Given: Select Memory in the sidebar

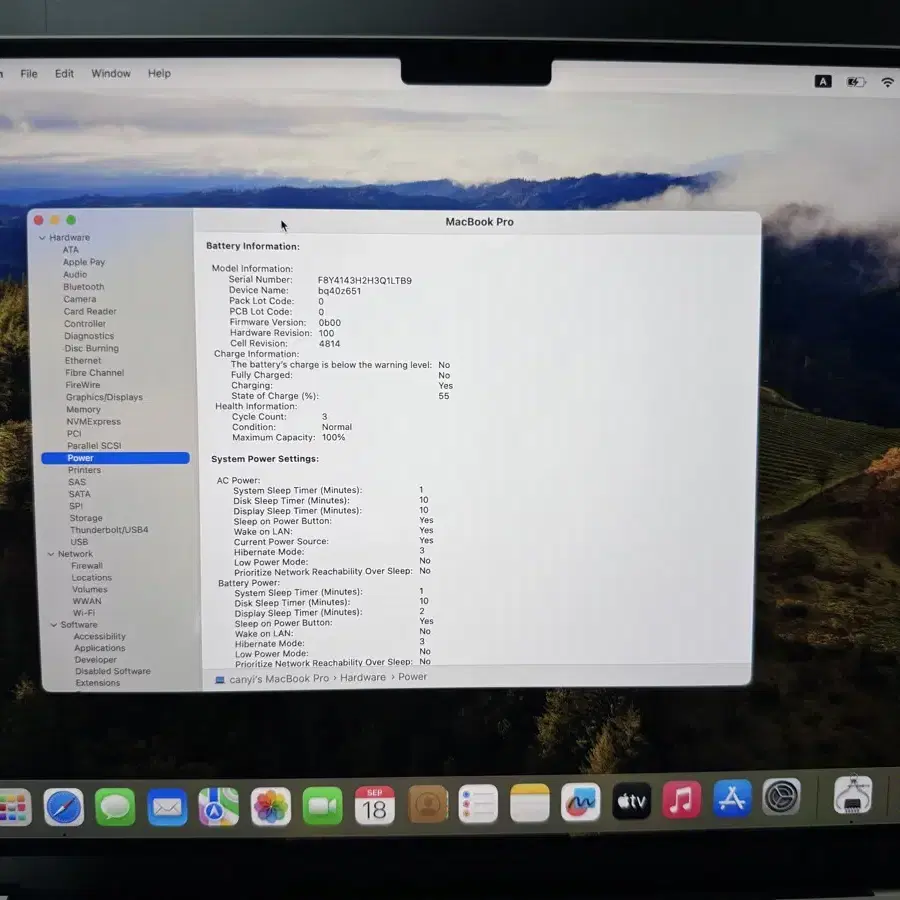Looking at the screenshot, I should coord(83,409).
